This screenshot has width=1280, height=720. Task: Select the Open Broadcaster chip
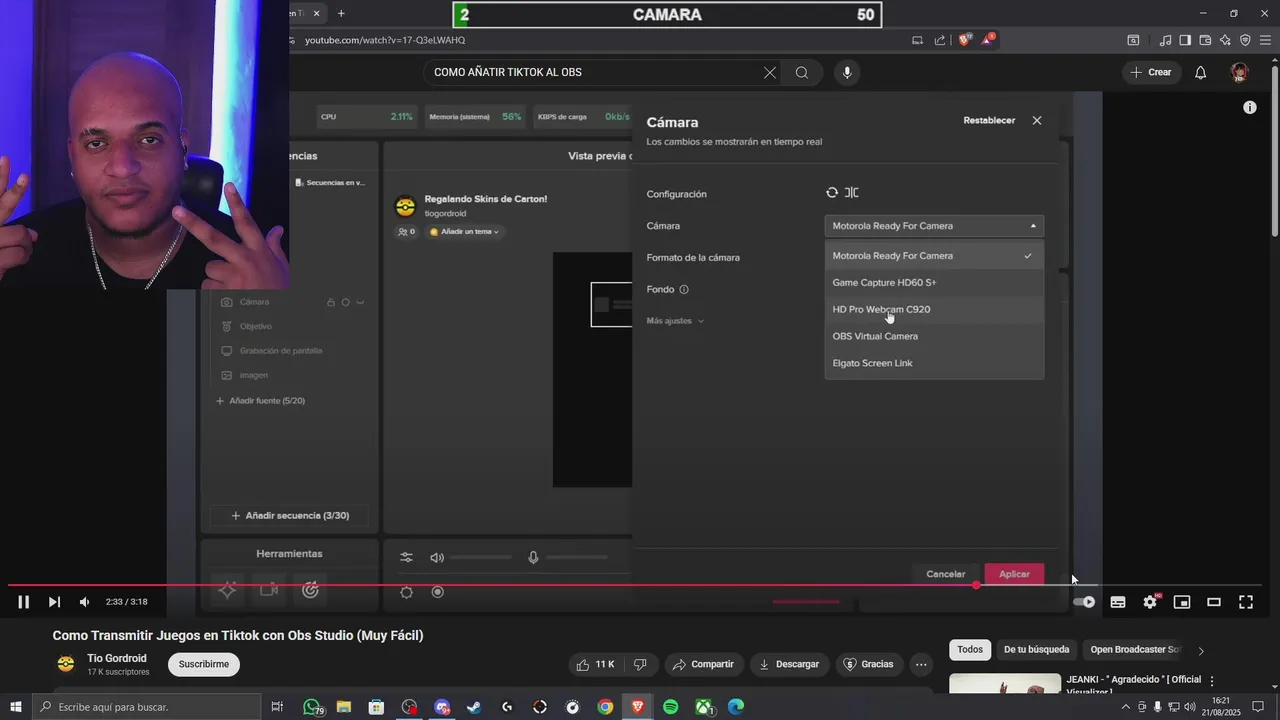pos(1134,650)
